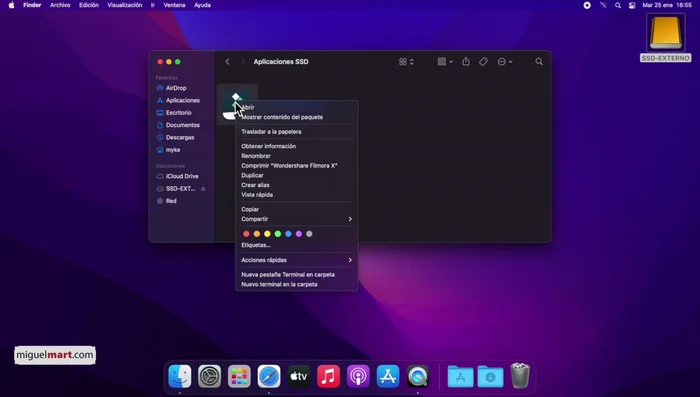This screenshot has height=397, width=700.
Task: Select Obtener información
Action: 296,146
